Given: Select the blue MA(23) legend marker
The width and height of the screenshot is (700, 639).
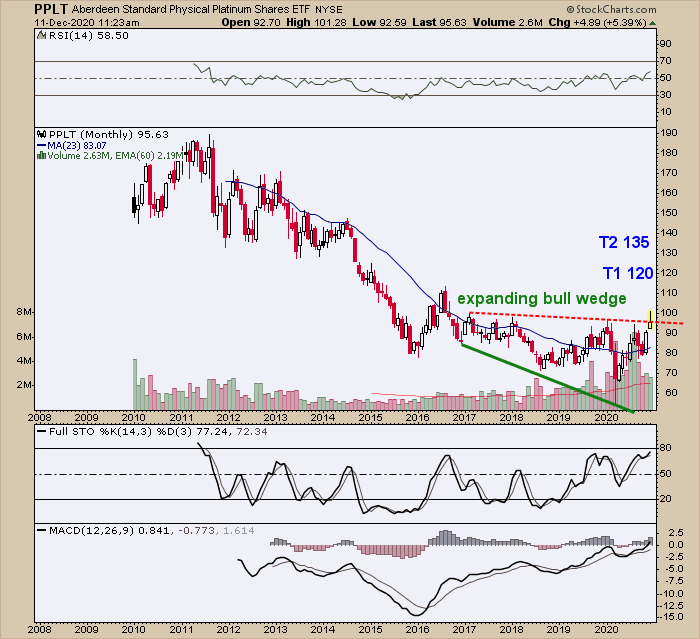Looking at the screenshot, I should tap(39, 143).
